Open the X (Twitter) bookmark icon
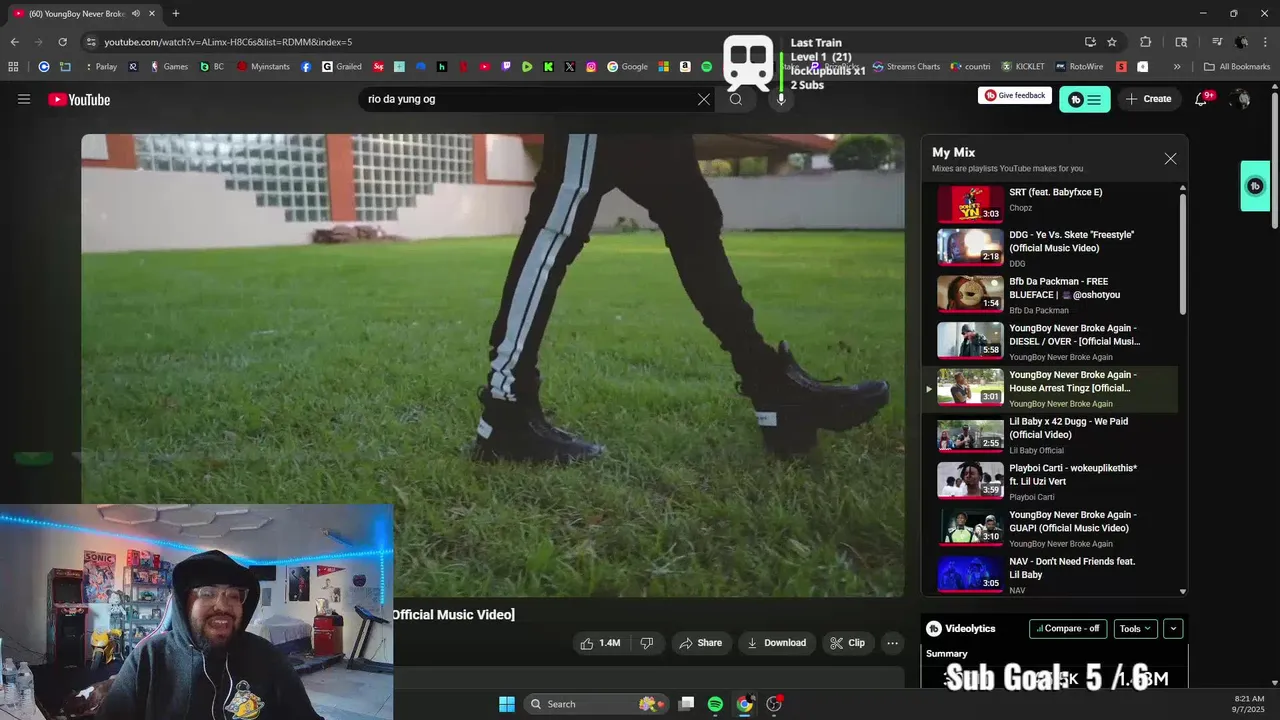Screen dimensions: 1280x720 pos(570,67)
